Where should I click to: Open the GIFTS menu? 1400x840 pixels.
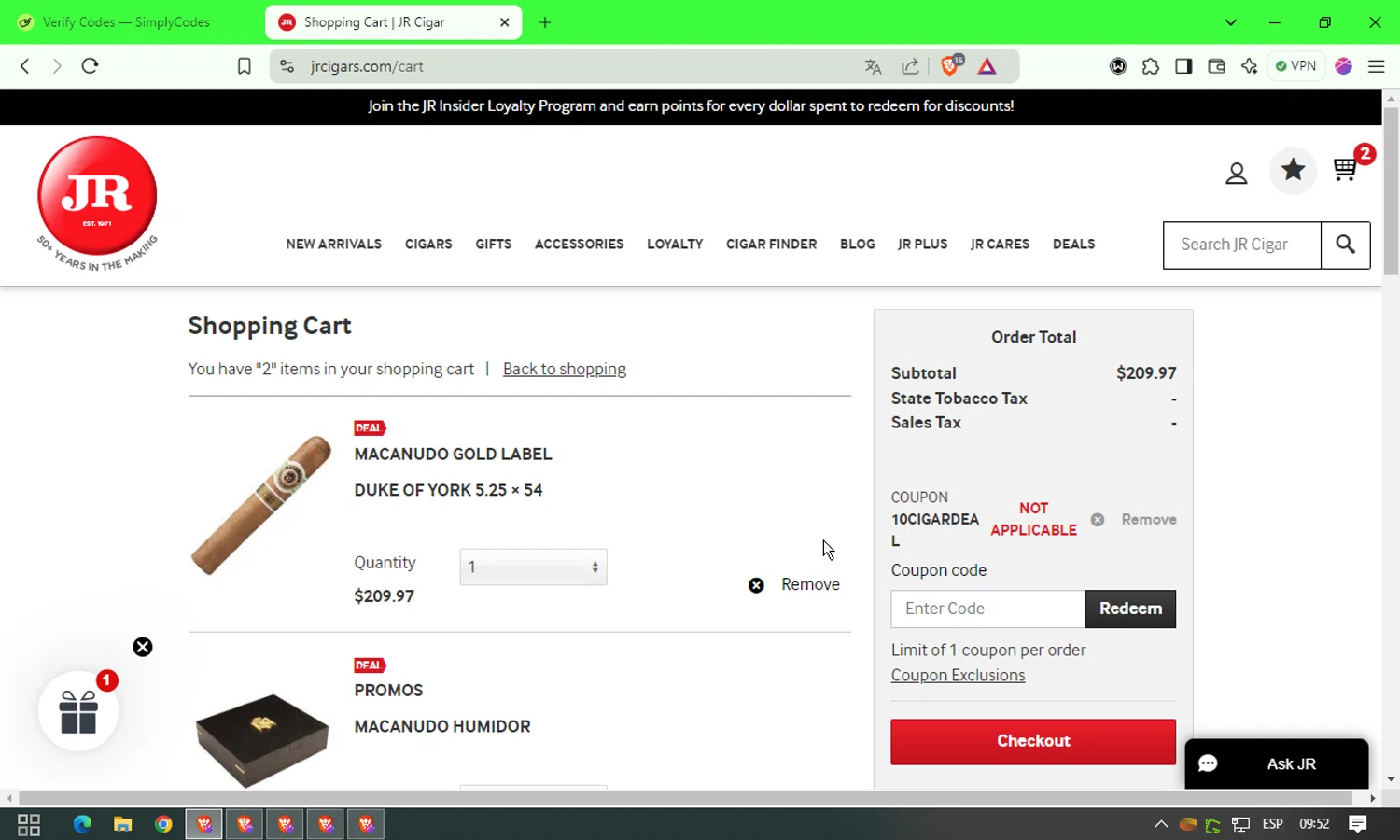tap(494, 244)
